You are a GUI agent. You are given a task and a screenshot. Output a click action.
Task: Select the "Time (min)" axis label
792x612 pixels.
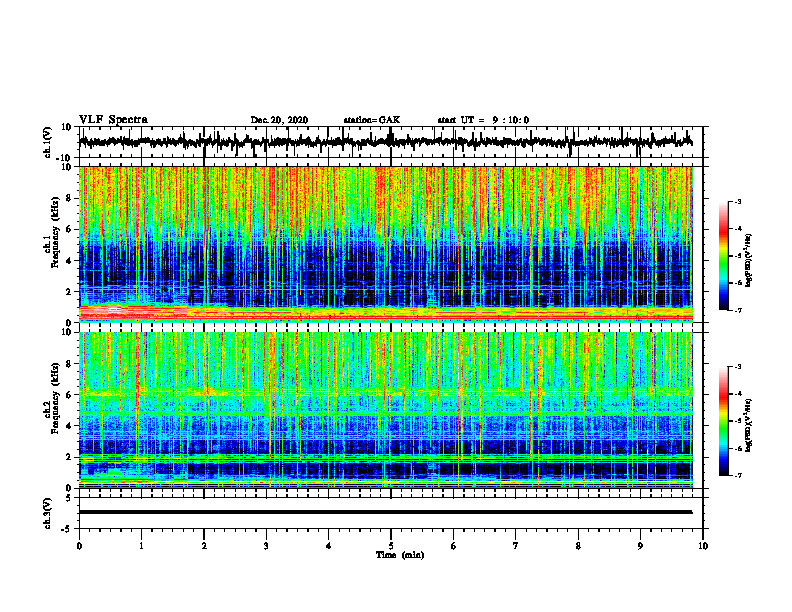(x=400, y=555)
